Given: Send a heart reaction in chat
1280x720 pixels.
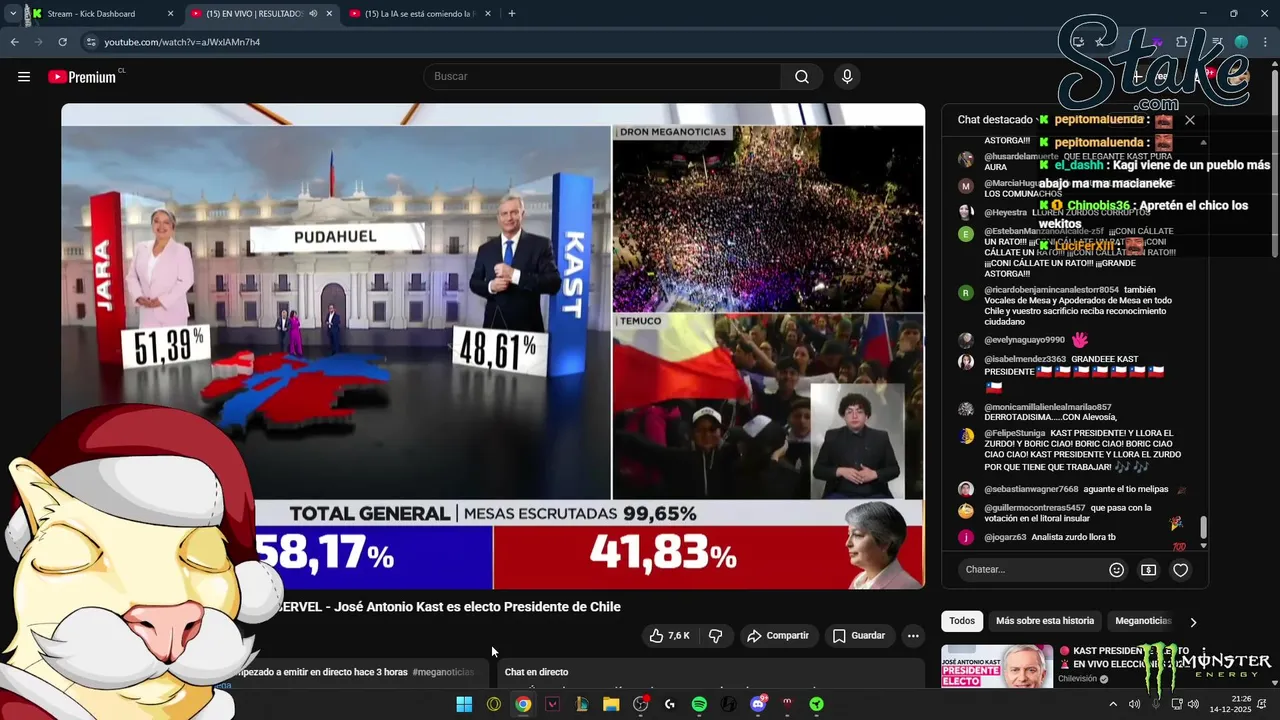Looking at the screenshot, I should (x=1181, y=570).
